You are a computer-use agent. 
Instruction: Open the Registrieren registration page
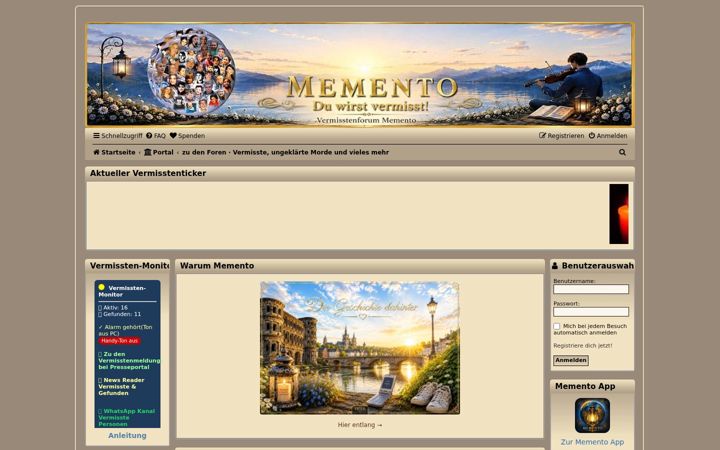[562, 136]
